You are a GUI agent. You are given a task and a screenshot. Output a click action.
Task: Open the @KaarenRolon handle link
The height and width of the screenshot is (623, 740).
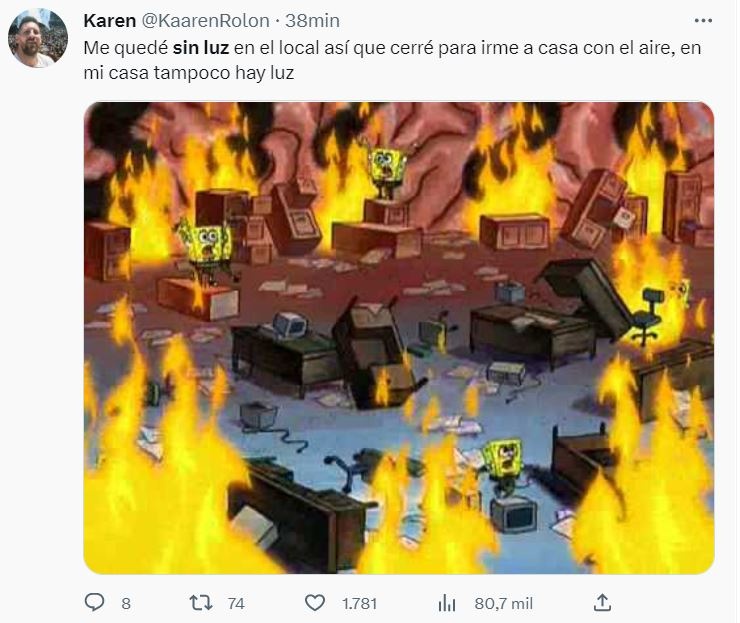click(205, 21)
